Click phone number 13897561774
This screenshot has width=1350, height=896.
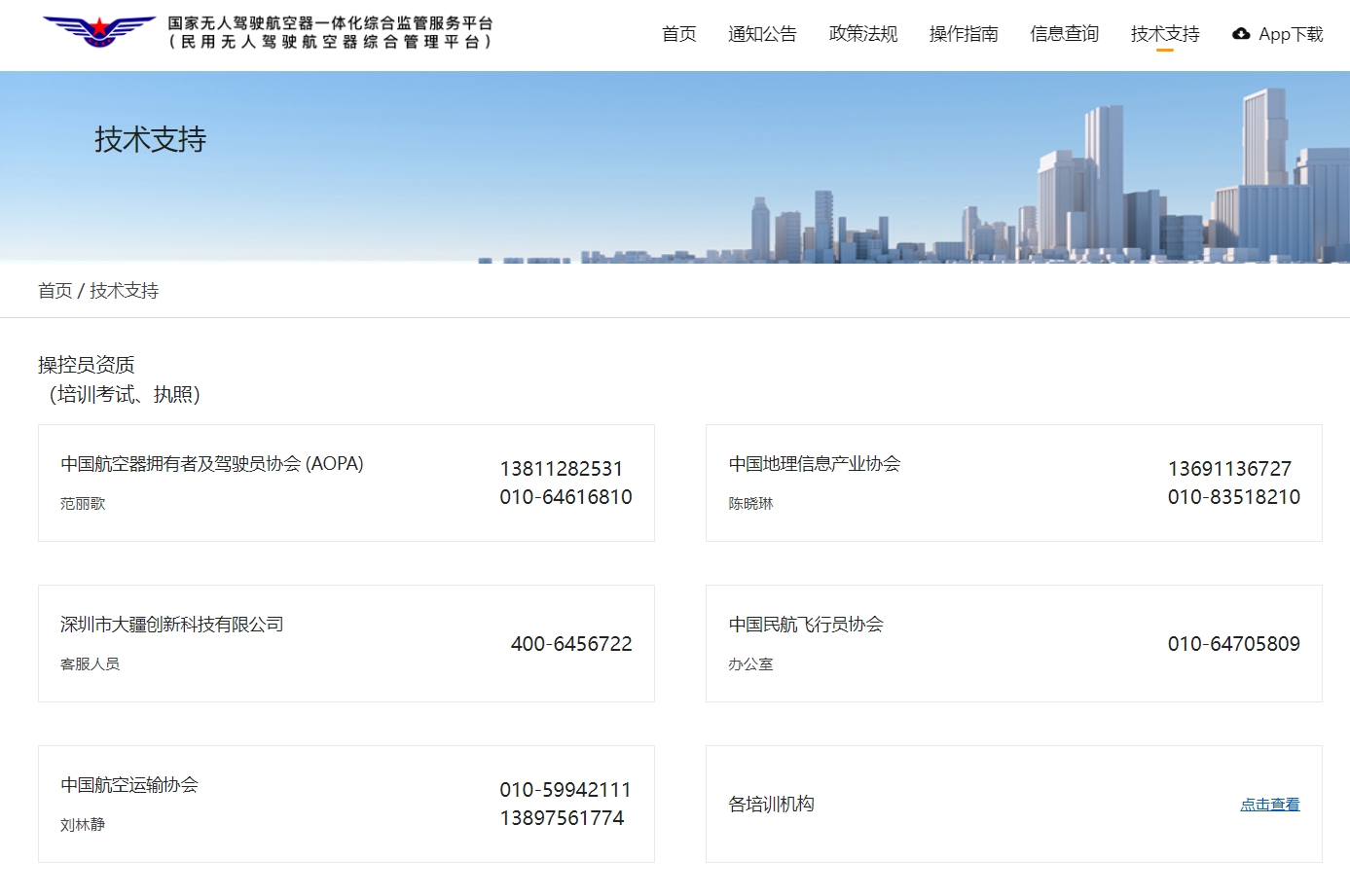(562, 818)
